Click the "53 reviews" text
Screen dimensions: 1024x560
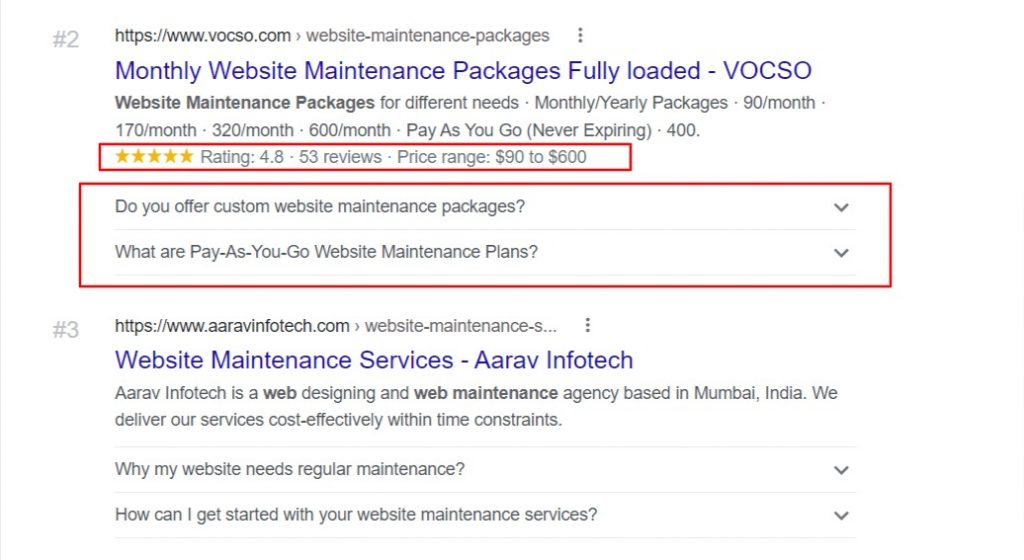tap(340, 157)
